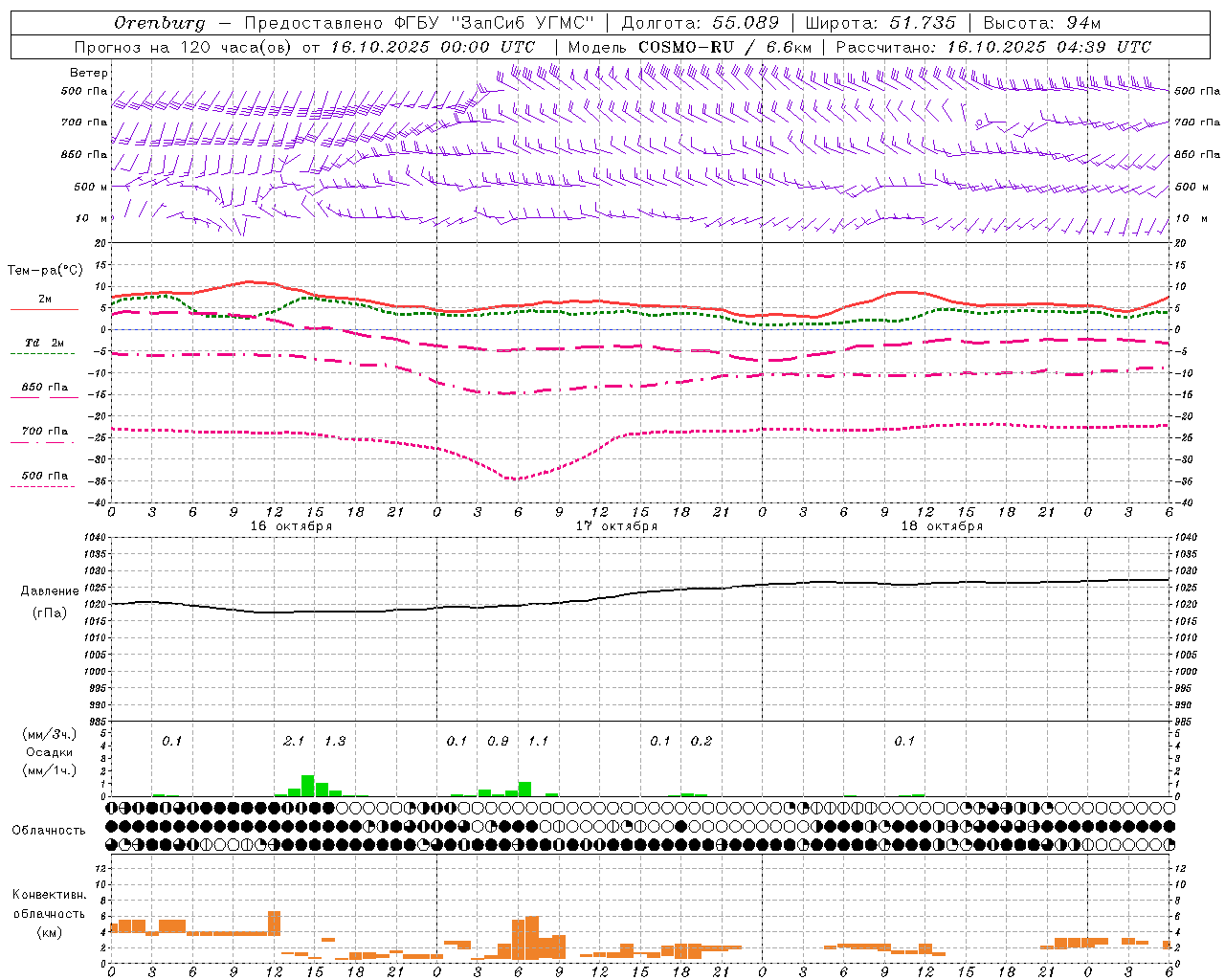Click '700 гПа' temperature legend entry

(44, 432)
